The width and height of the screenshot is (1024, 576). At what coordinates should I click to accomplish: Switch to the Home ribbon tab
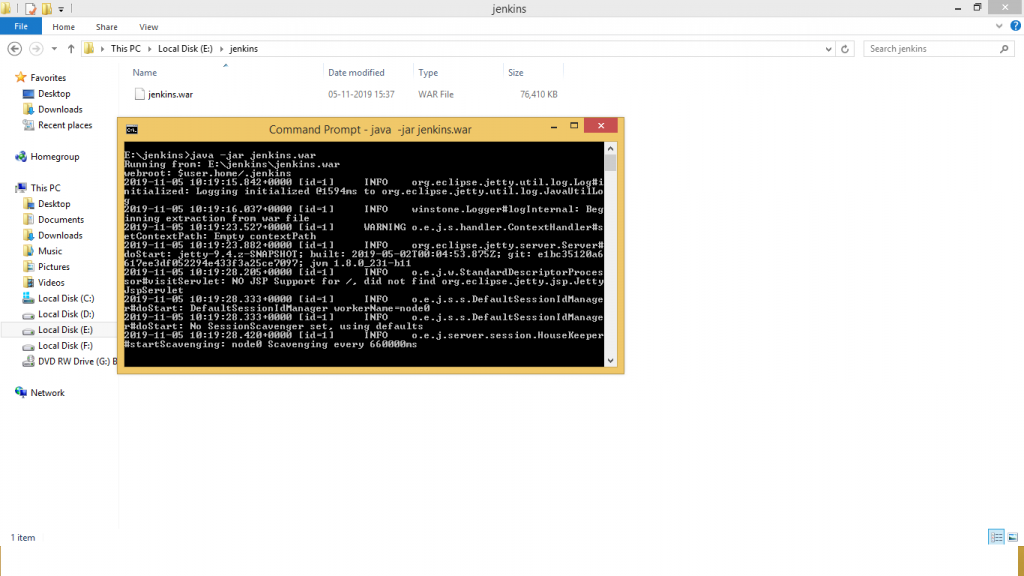[x=63, y=27]
